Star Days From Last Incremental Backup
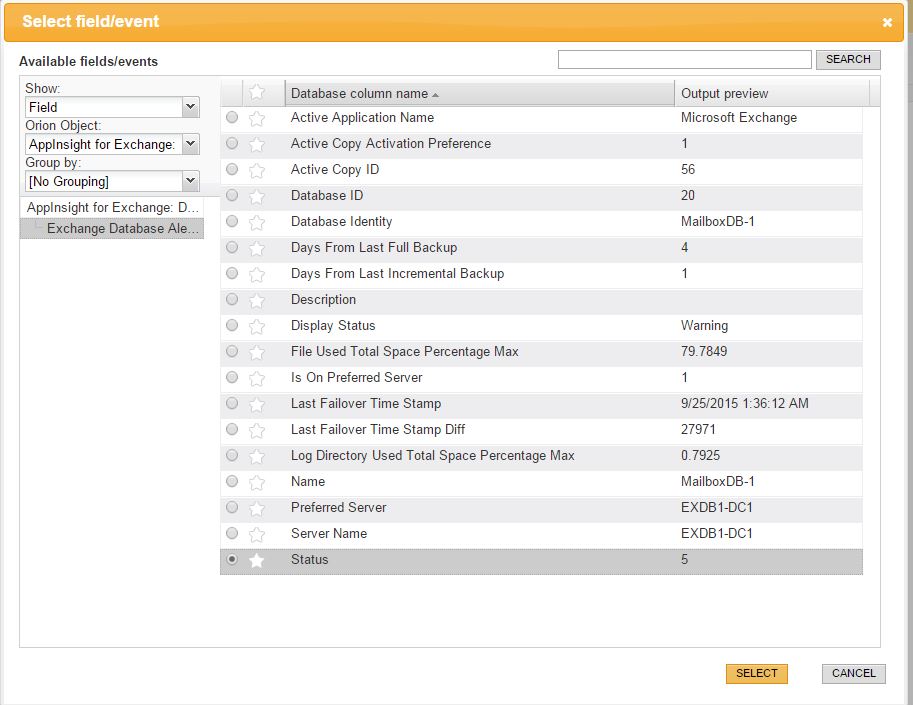 (257, 274)
